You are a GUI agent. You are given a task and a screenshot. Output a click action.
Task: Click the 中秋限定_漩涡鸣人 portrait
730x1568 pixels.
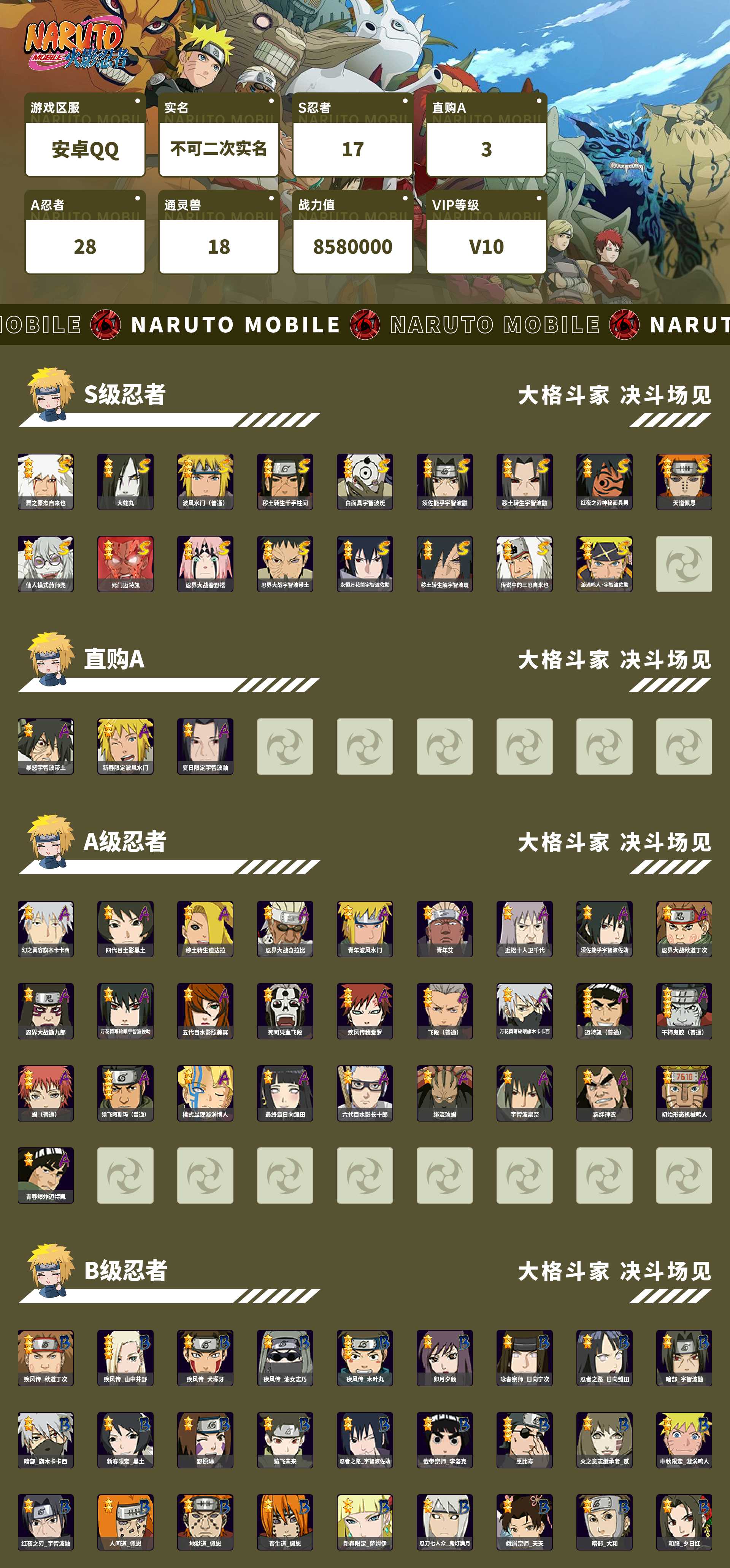(684, 1440)
